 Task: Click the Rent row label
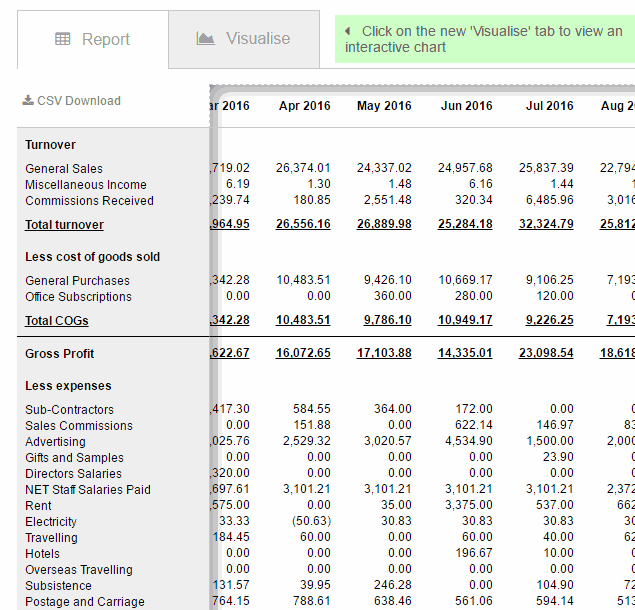[x=38, y=505]
